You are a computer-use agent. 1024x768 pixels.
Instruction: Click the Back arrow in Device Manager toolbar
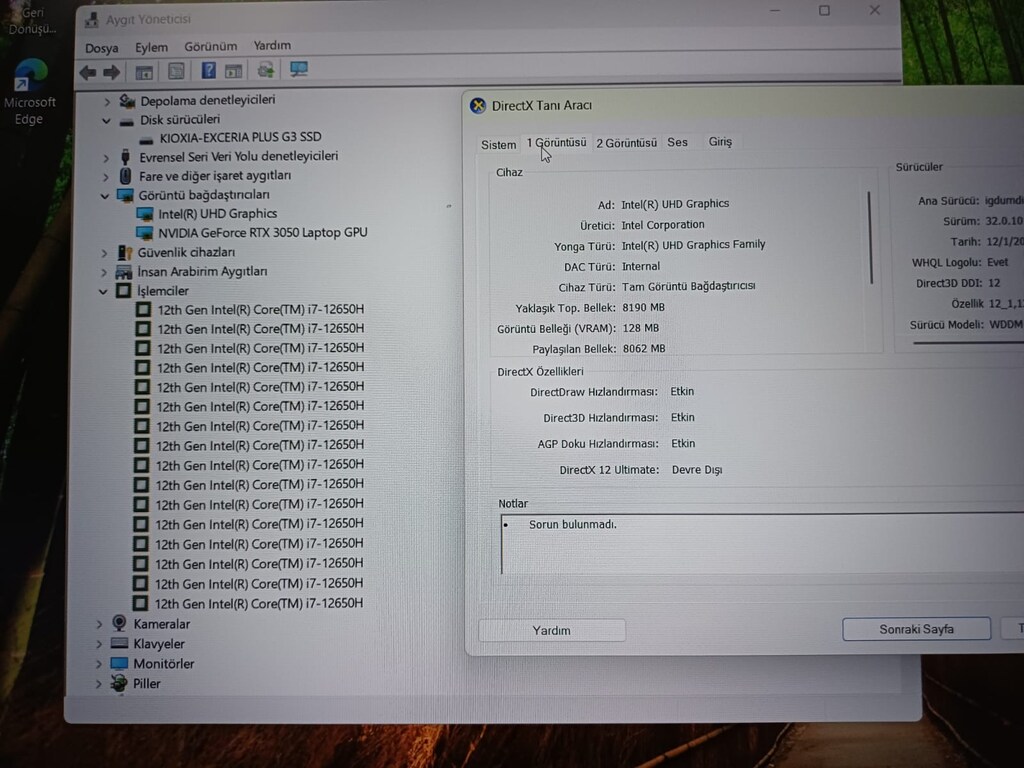click(x=88, y=72)
